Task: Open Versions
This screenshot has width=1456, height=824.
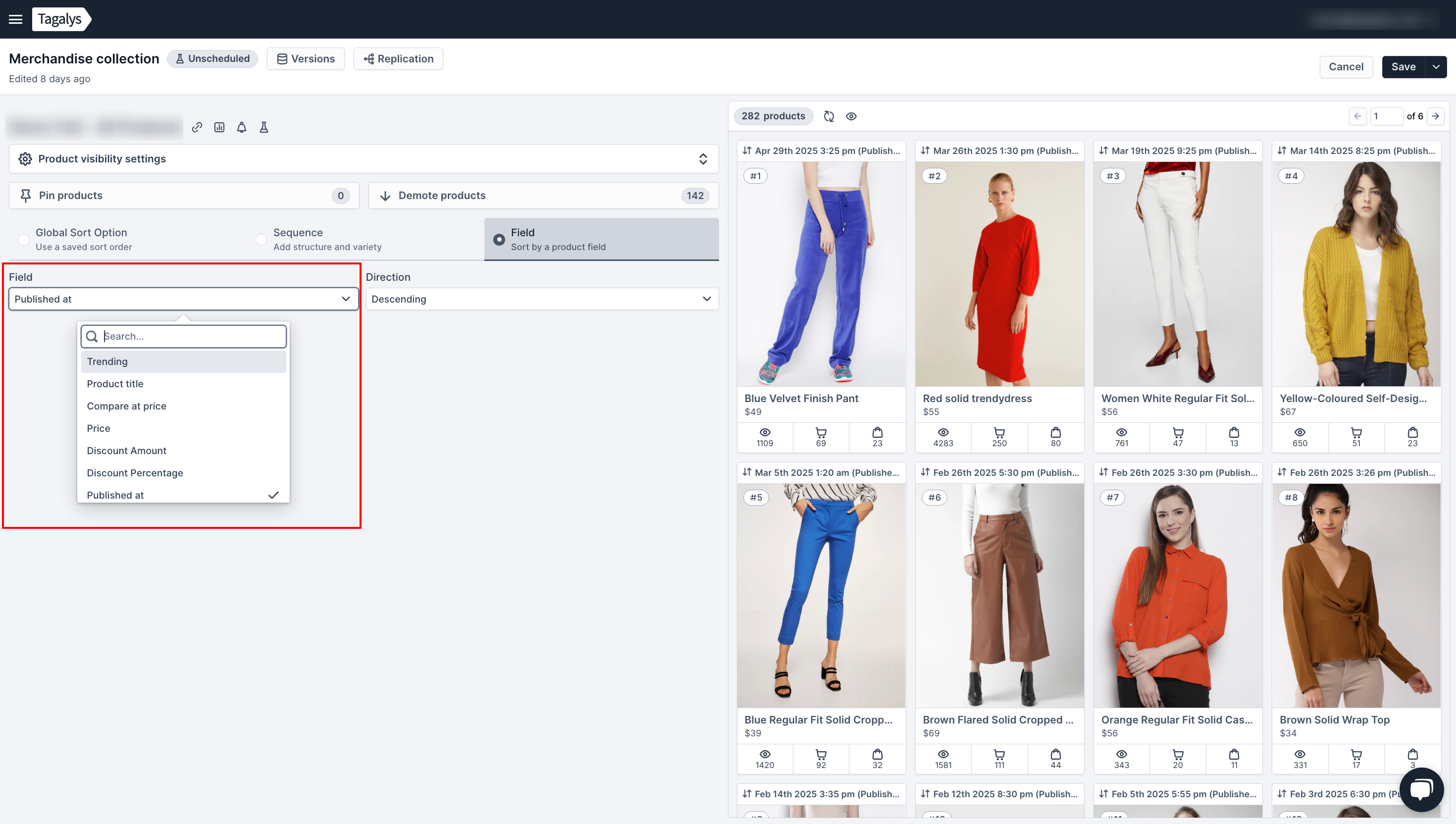Action: [306, 59]
